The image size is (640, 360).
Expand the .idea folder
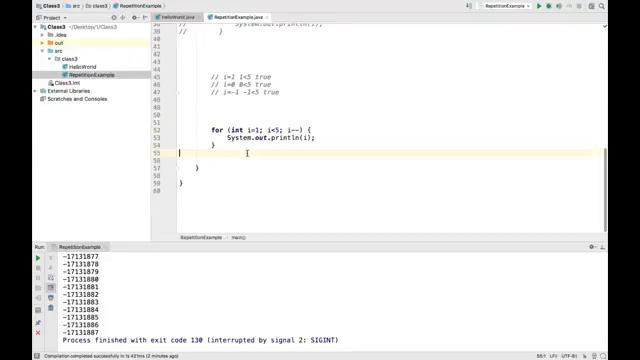(x=42, y=35)
